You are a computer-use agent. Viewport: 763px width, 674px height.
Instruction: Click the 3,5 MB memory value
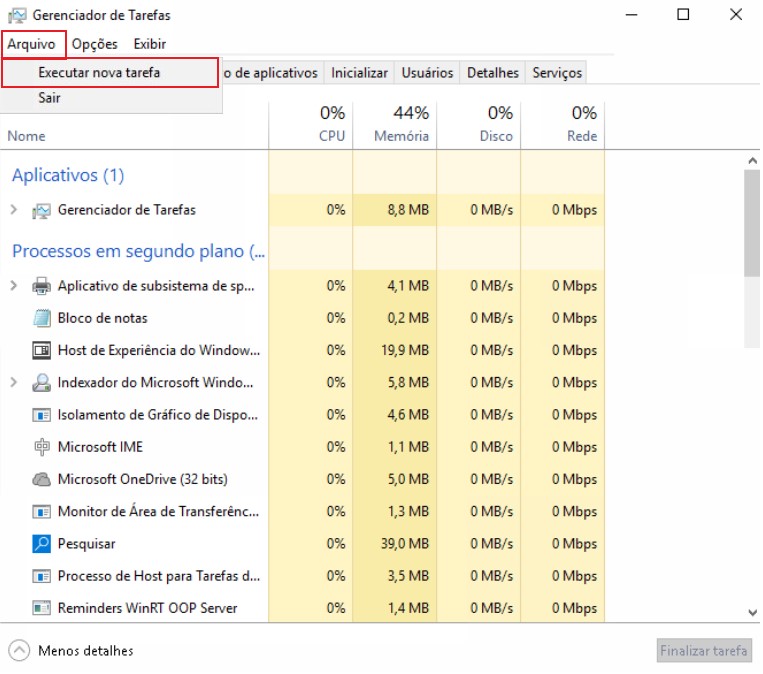tap(408, 576)
